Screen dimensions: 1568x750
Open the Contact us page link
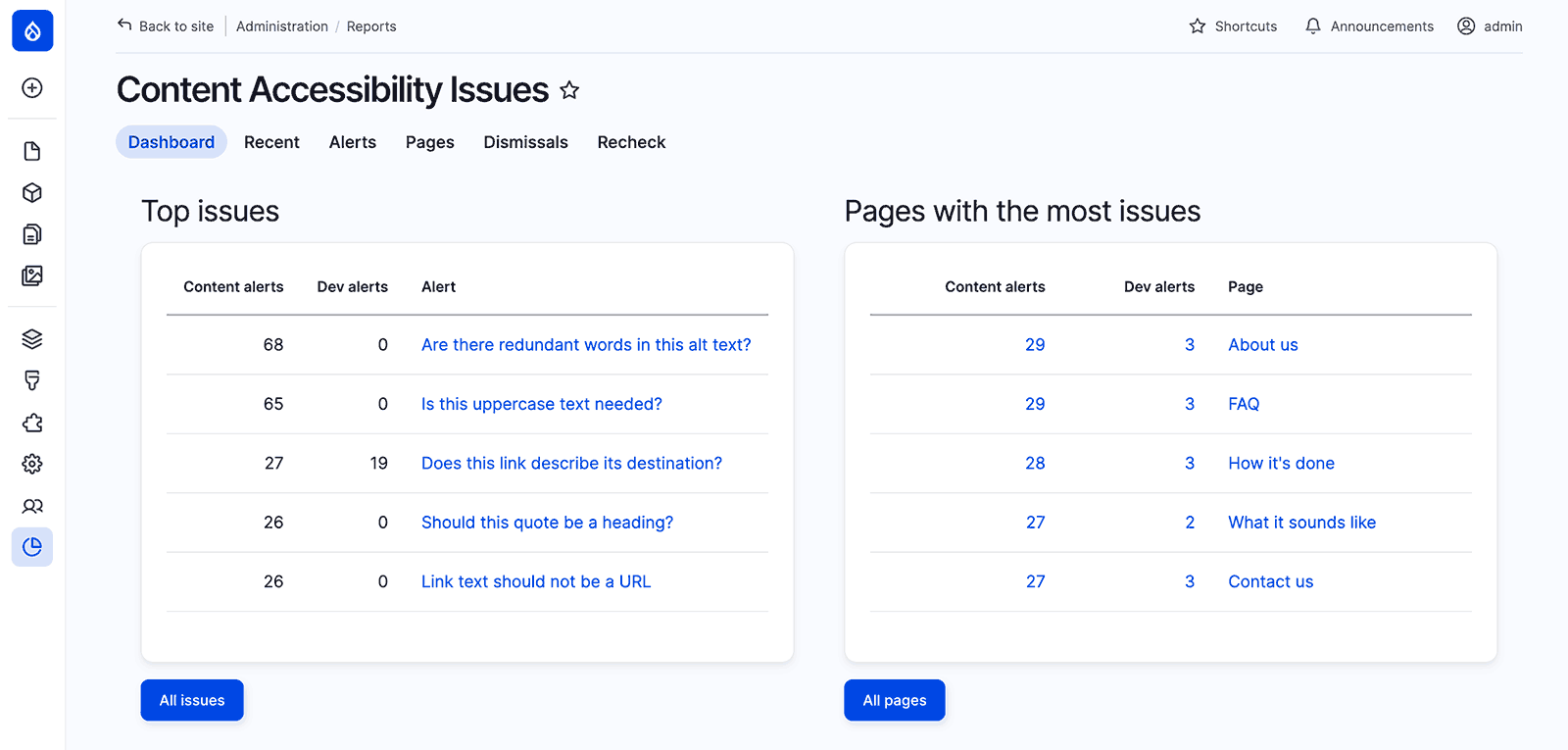click(x=1271, y=581)
